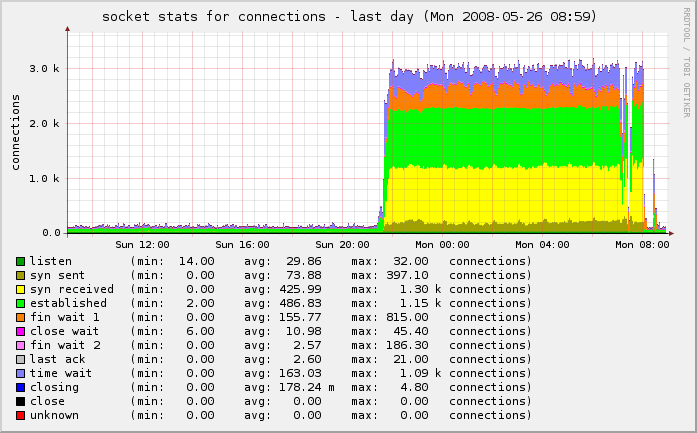The image size is (697, 433).
Task: Click the blue closing legend swatch
Action: pos(20,388)
